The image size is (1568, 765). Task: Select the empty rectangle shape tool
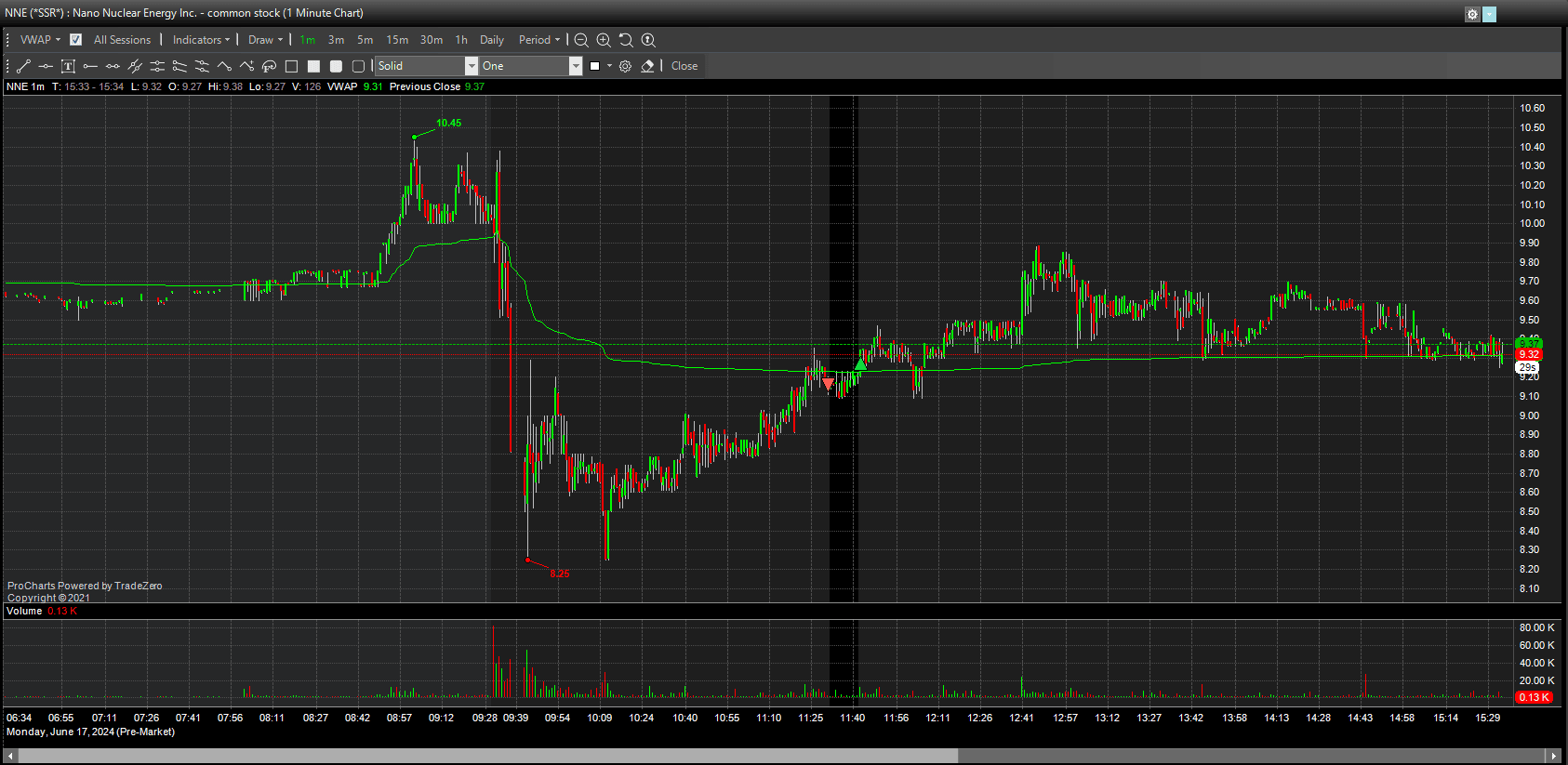[291, 66]
